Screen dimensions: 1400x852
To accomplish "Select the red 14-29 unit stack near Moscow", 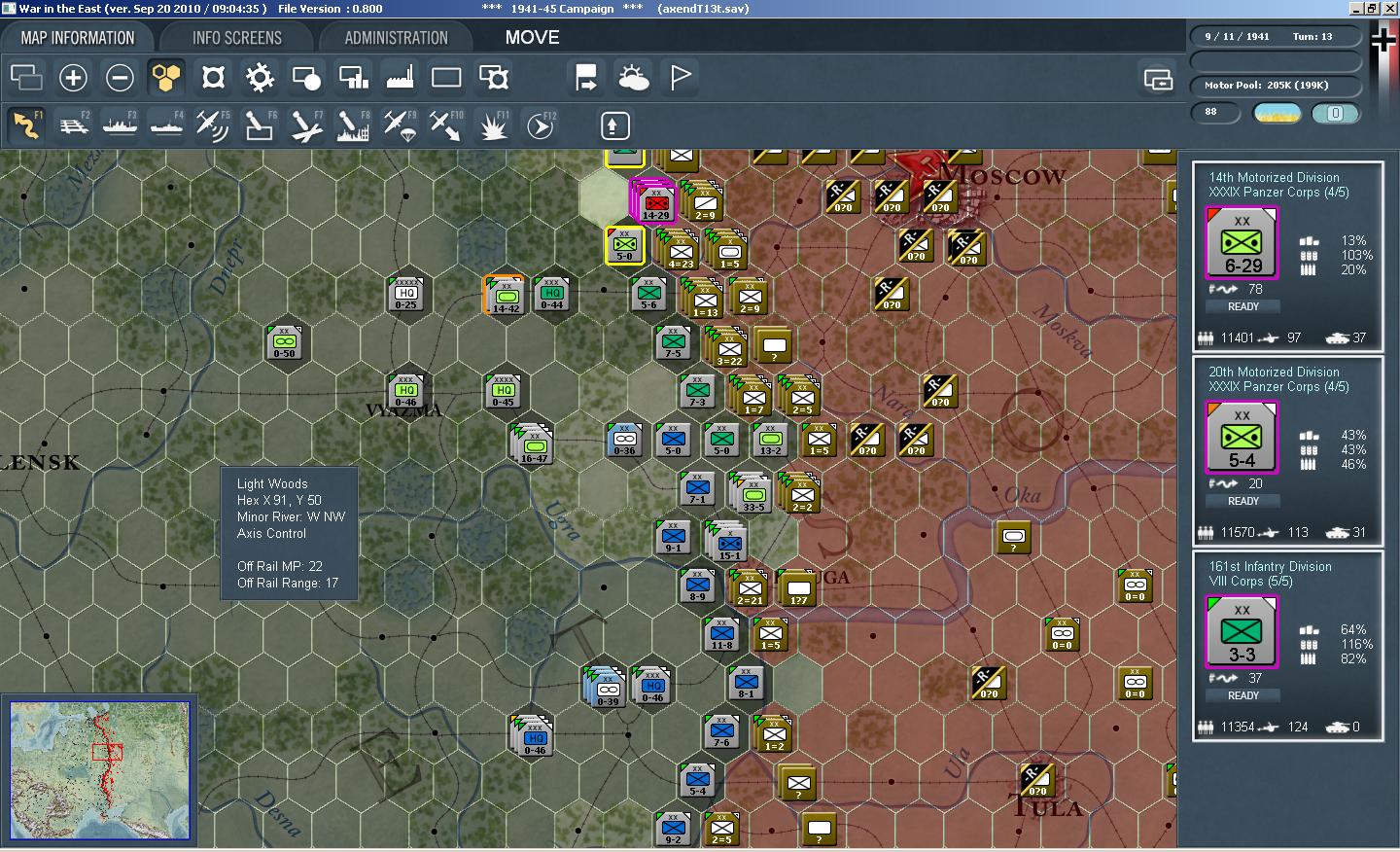I will click(653, 201).
